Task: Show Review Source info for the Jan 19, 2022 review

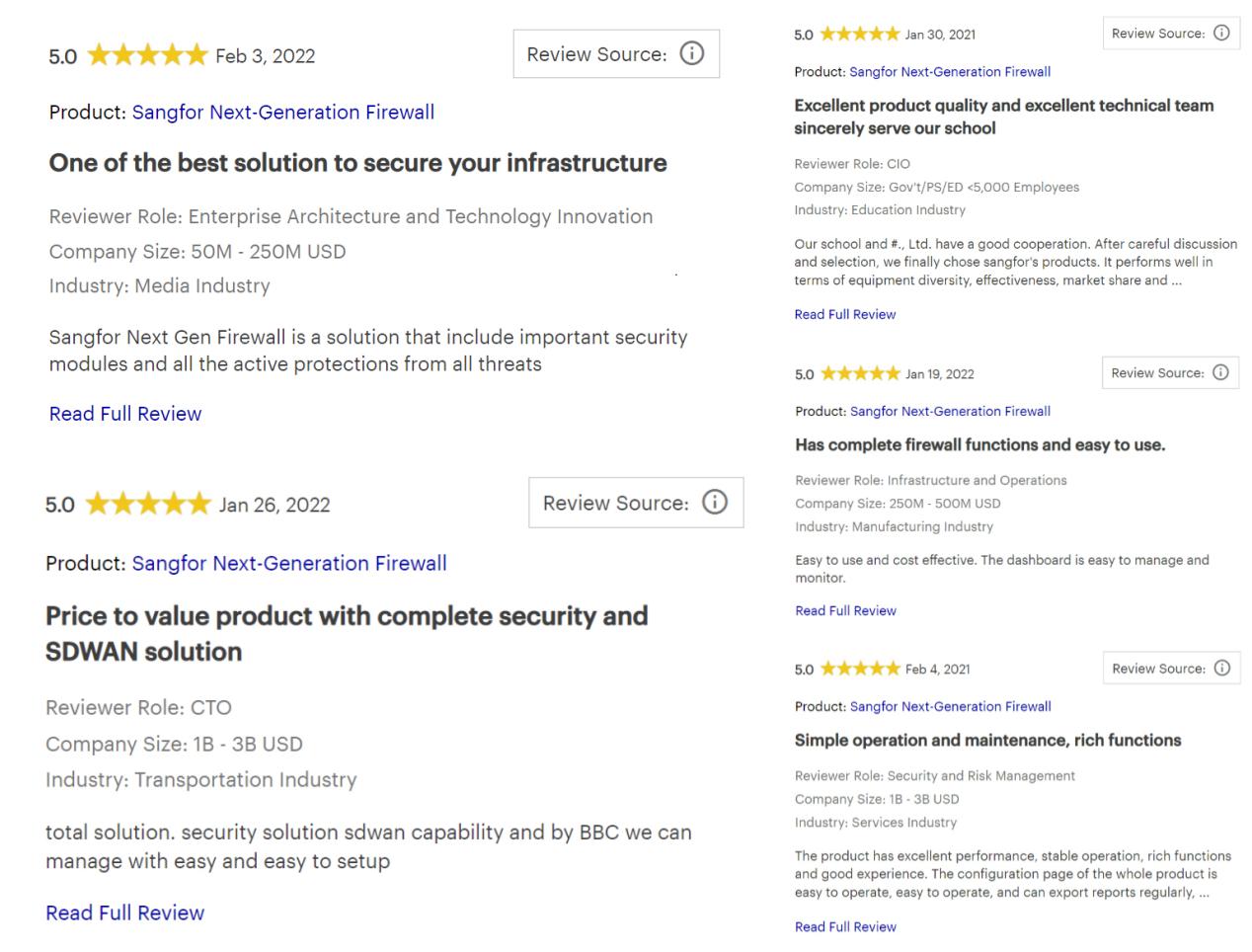Action: [x=1220, y=372]
